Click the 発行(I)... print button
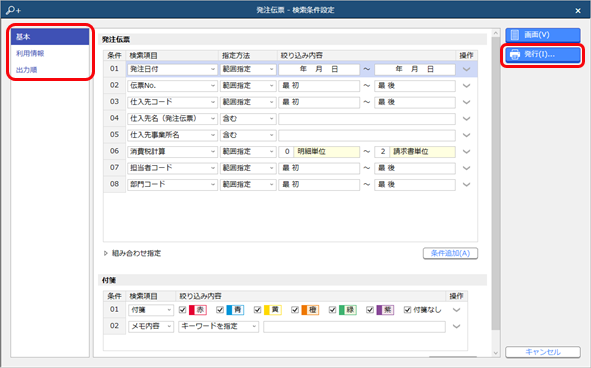Screen dimensions: 591x368 pos(543,54)
